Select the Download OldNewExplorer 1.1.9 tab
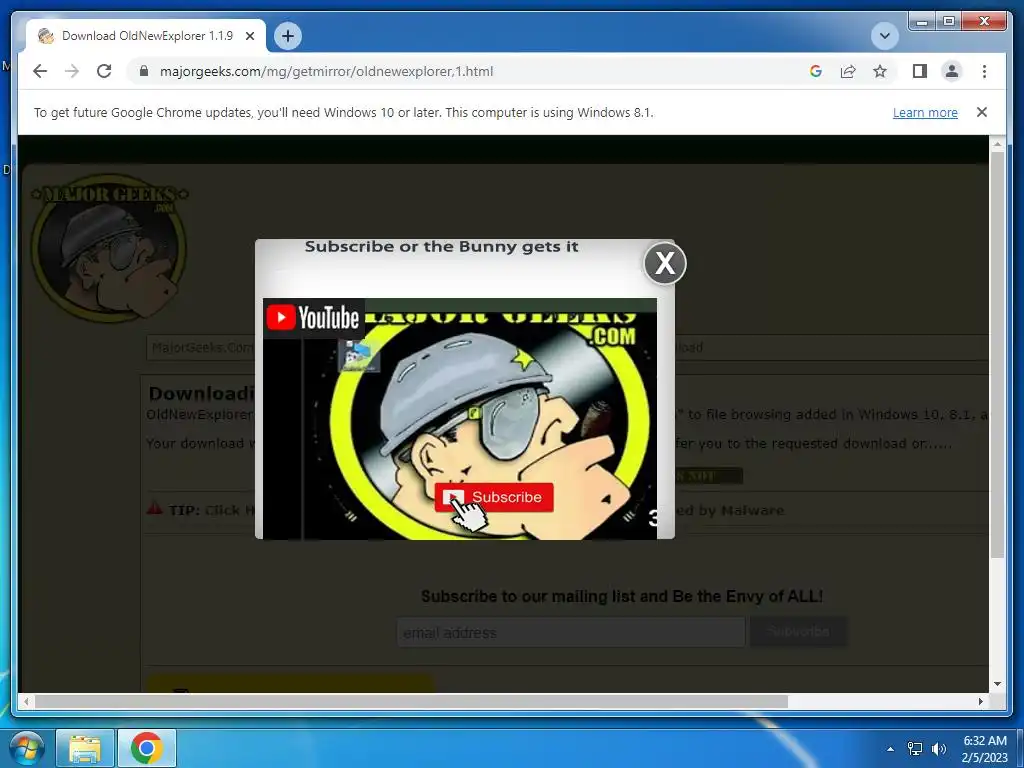Image resolution: width=1024 pixels, height=768 pixels. tap(145, 36)
